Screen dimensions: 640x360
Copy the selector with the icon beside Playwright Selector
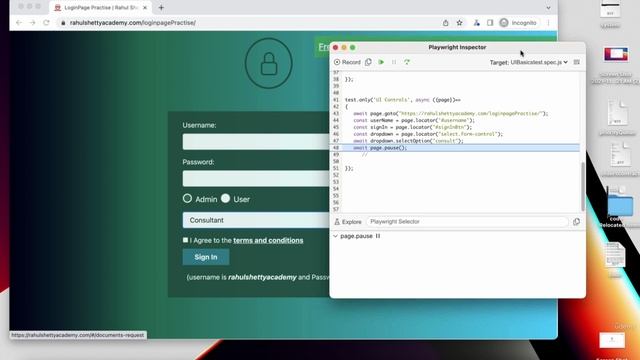pyautogui.click(x=576, y=222)
